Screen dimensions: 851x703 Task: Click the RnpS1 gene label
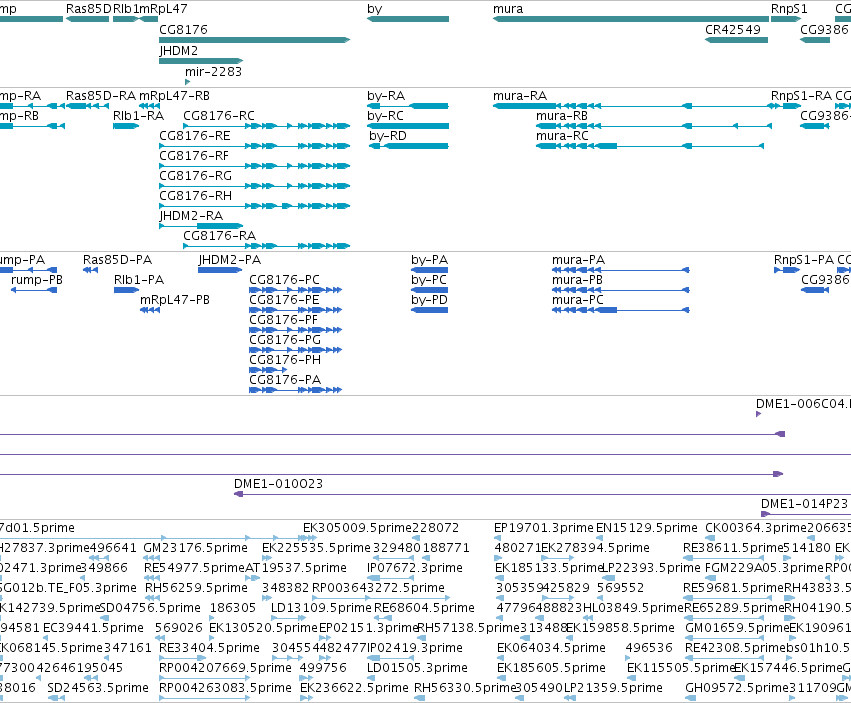tap(789, 9)
